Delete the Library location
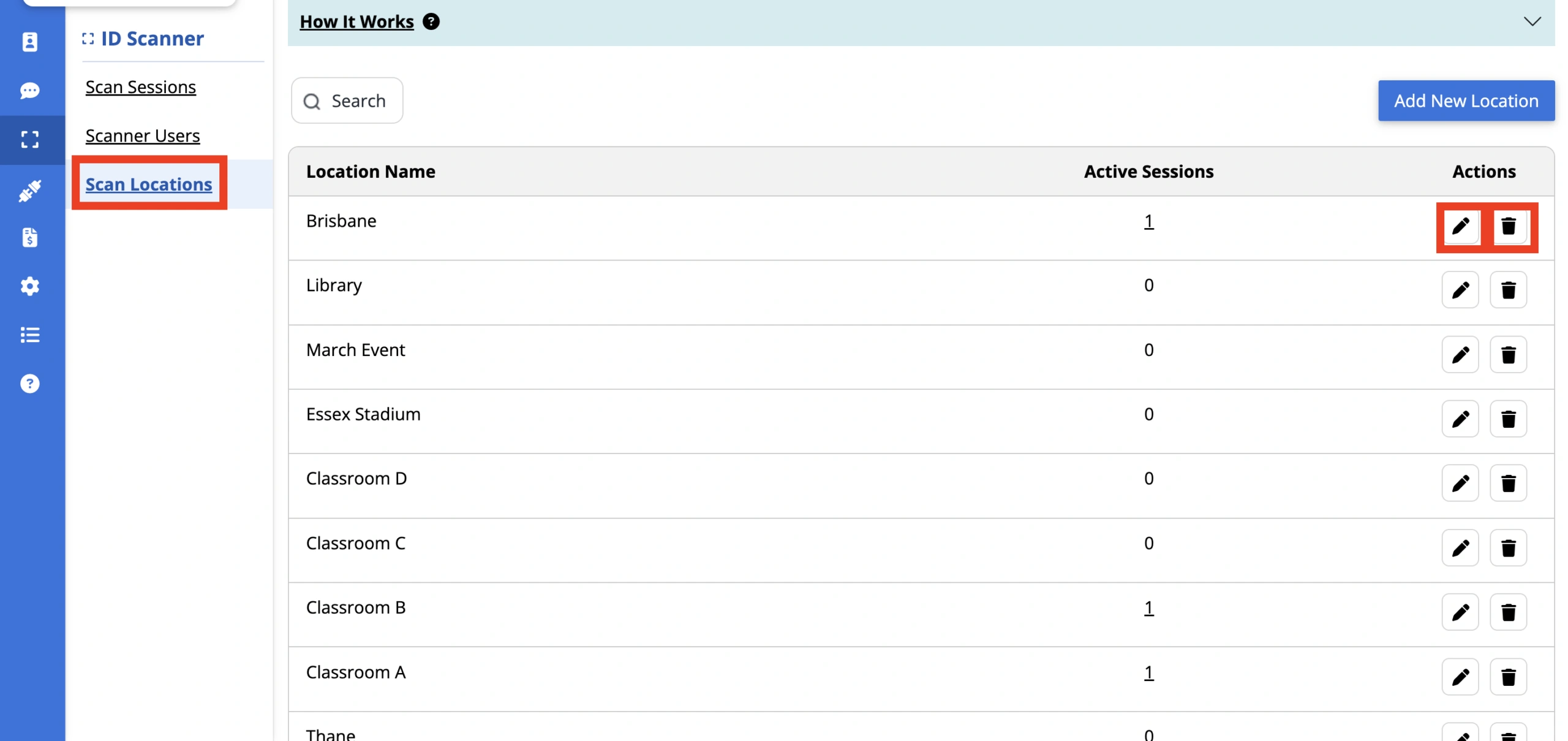This screenshot has width=1568, height=741. pos(1508,290)
